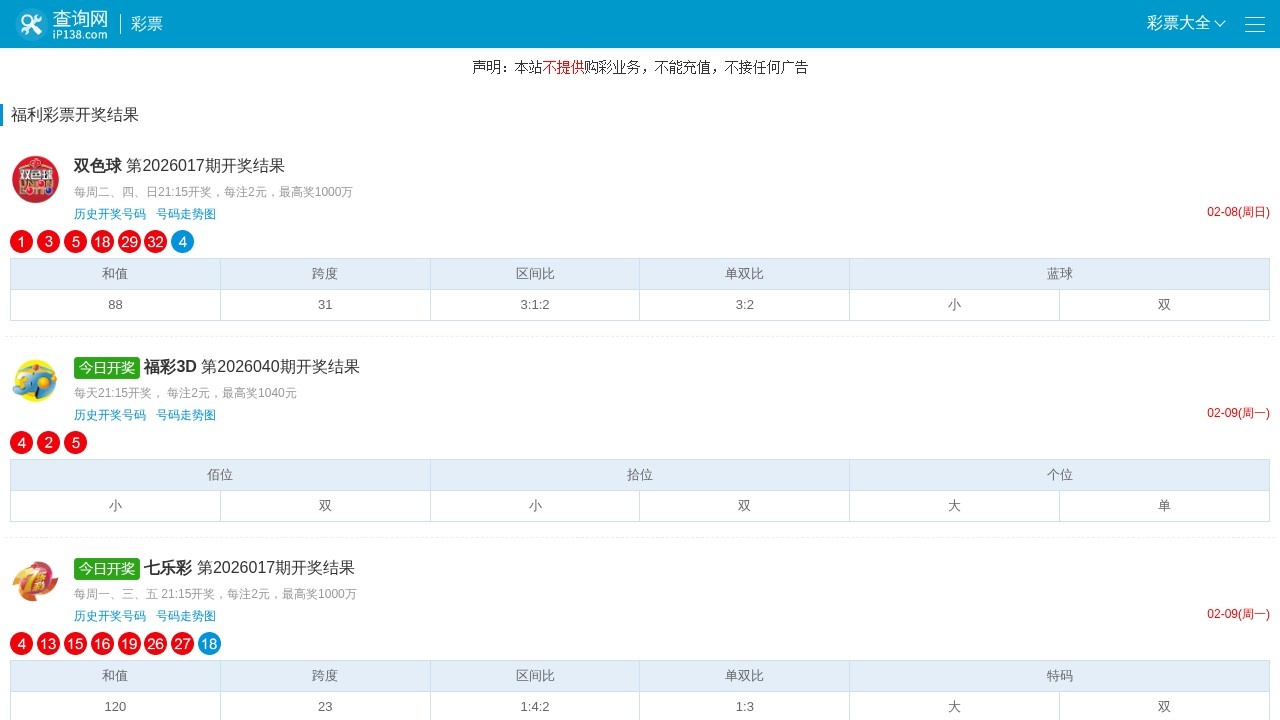The image size is (1280, 720).
Task: Click the red ball 29 in 双色球 results
Action: tap(129, 241)
